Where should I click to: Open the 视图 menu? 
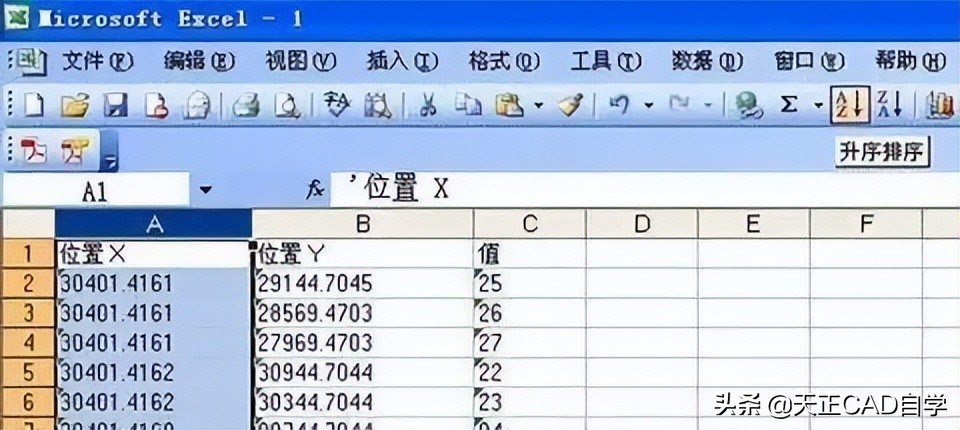301,61
